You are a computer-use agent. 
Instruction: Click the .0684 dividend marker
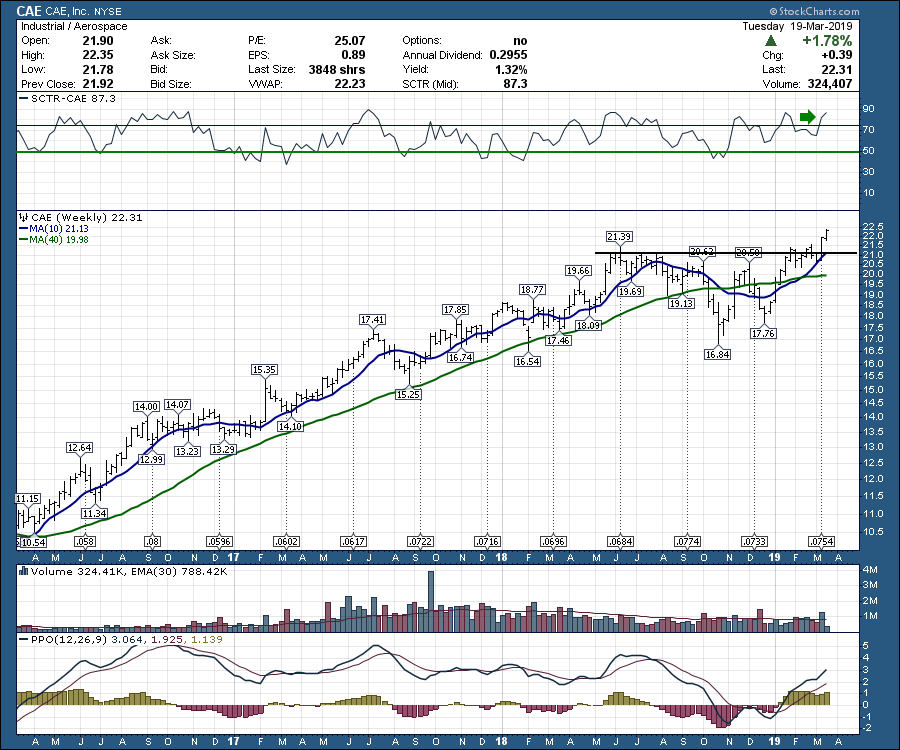pos(620,542)
